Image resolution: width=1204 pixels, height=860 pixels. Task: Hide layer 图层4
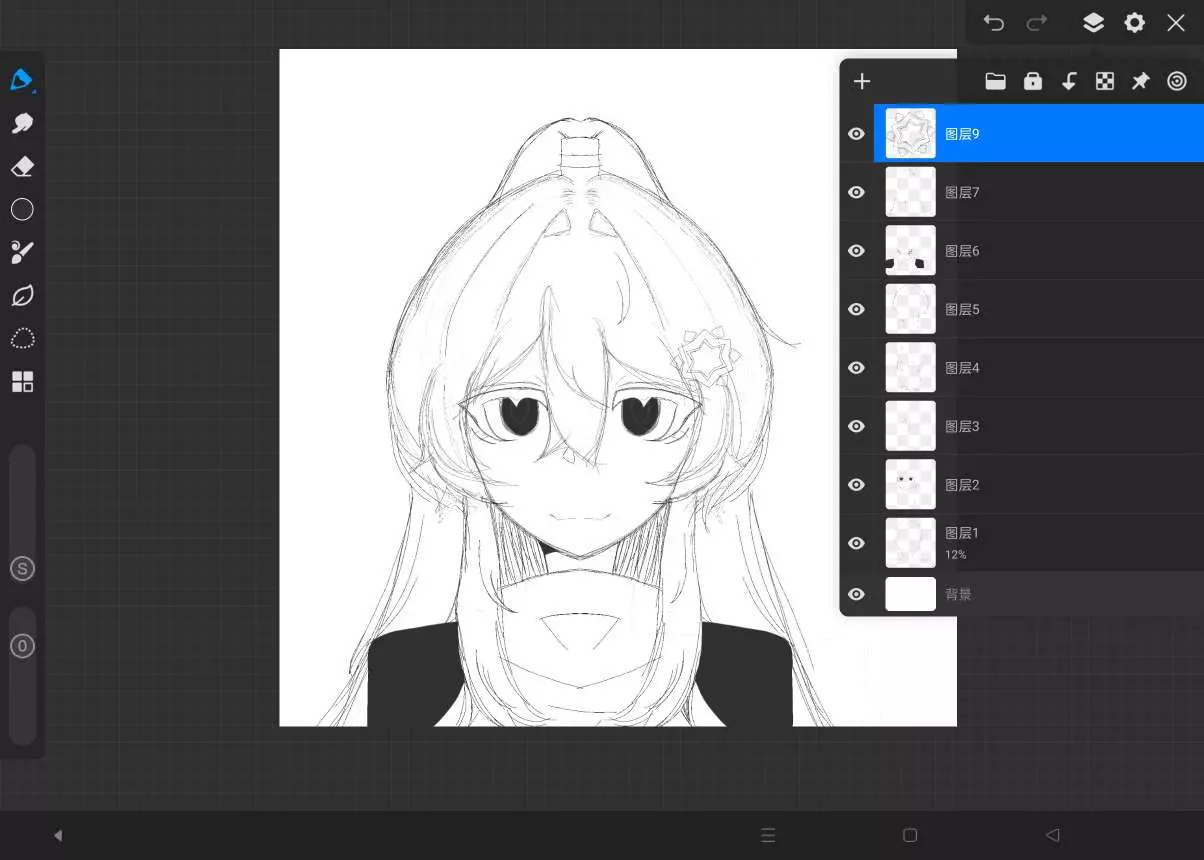(x=856, y=367)
